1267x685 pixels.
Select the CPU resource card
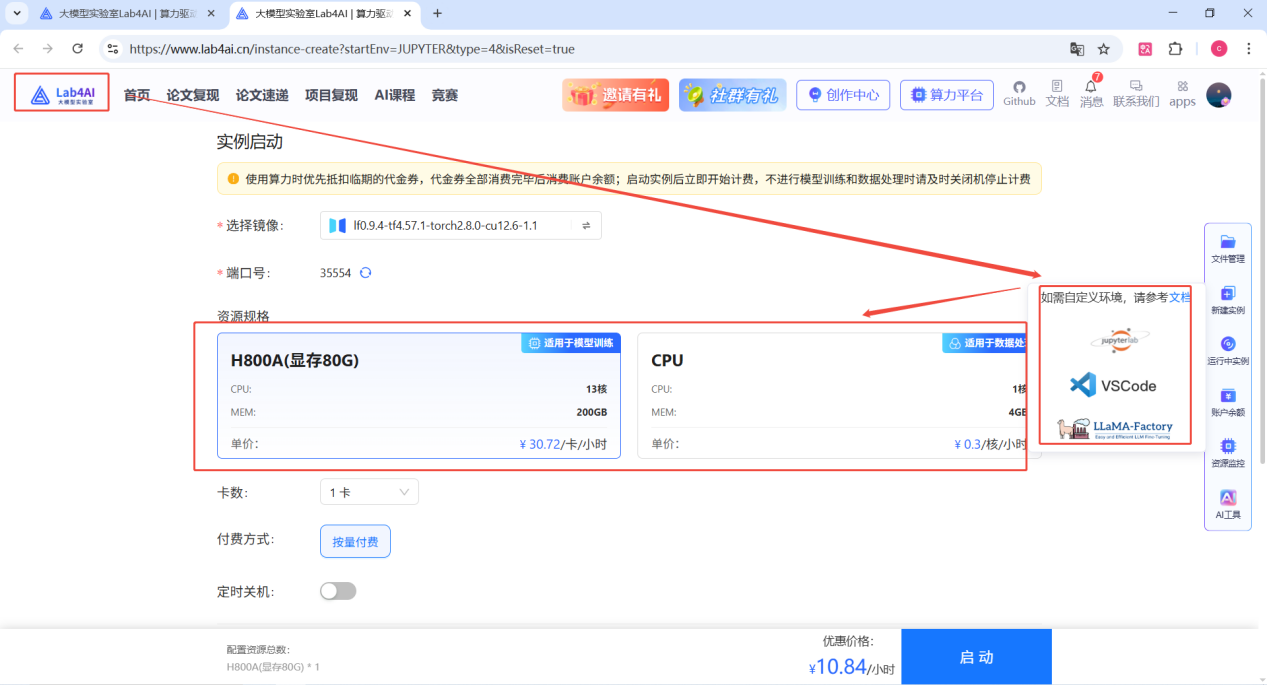coord(838,396)
